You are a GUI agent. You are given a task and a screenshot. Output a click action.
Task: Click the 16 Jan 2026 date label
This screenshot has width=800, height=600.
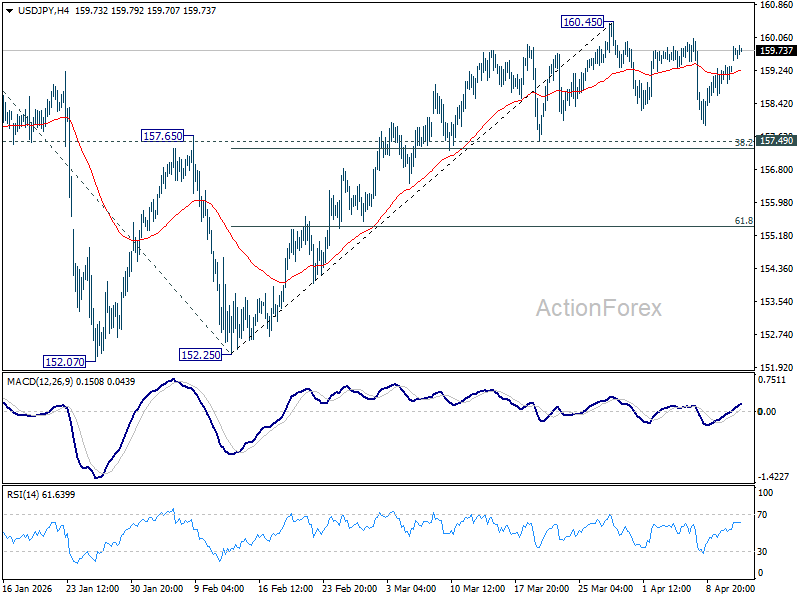click(28, 589)
